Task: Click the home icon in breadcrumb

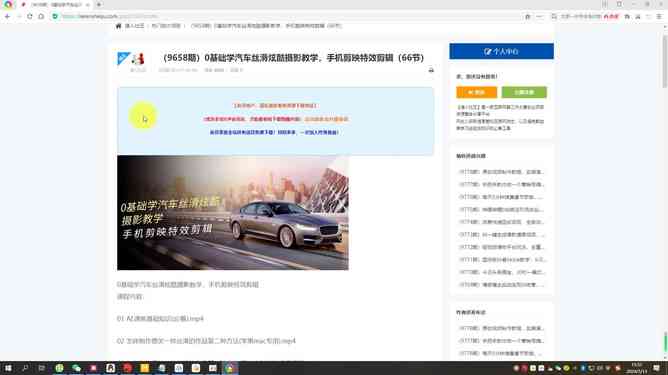Action: 118,26
